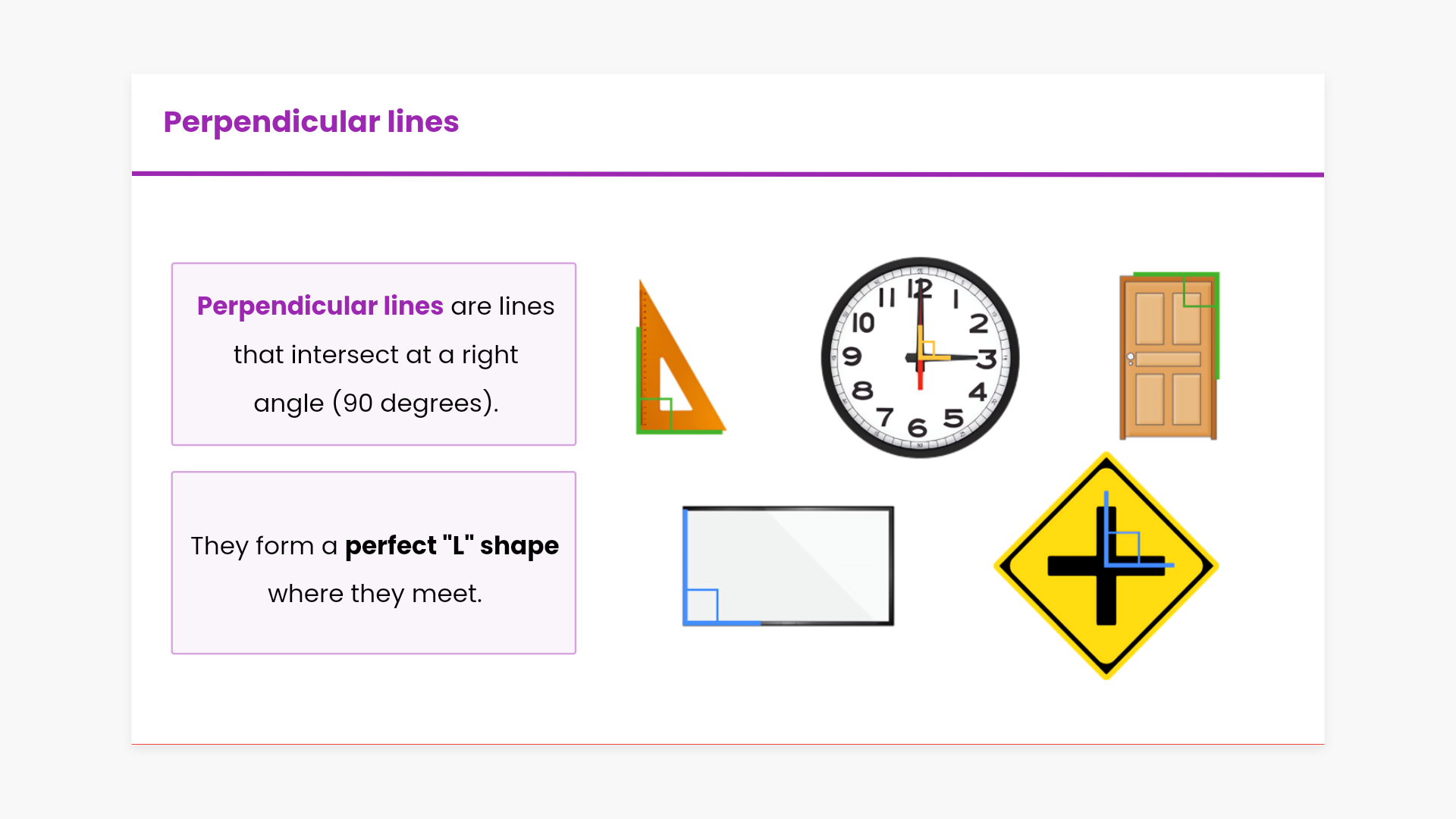Click the green right-angle marker on door

pyautogui.click(x=1198, y=291)
